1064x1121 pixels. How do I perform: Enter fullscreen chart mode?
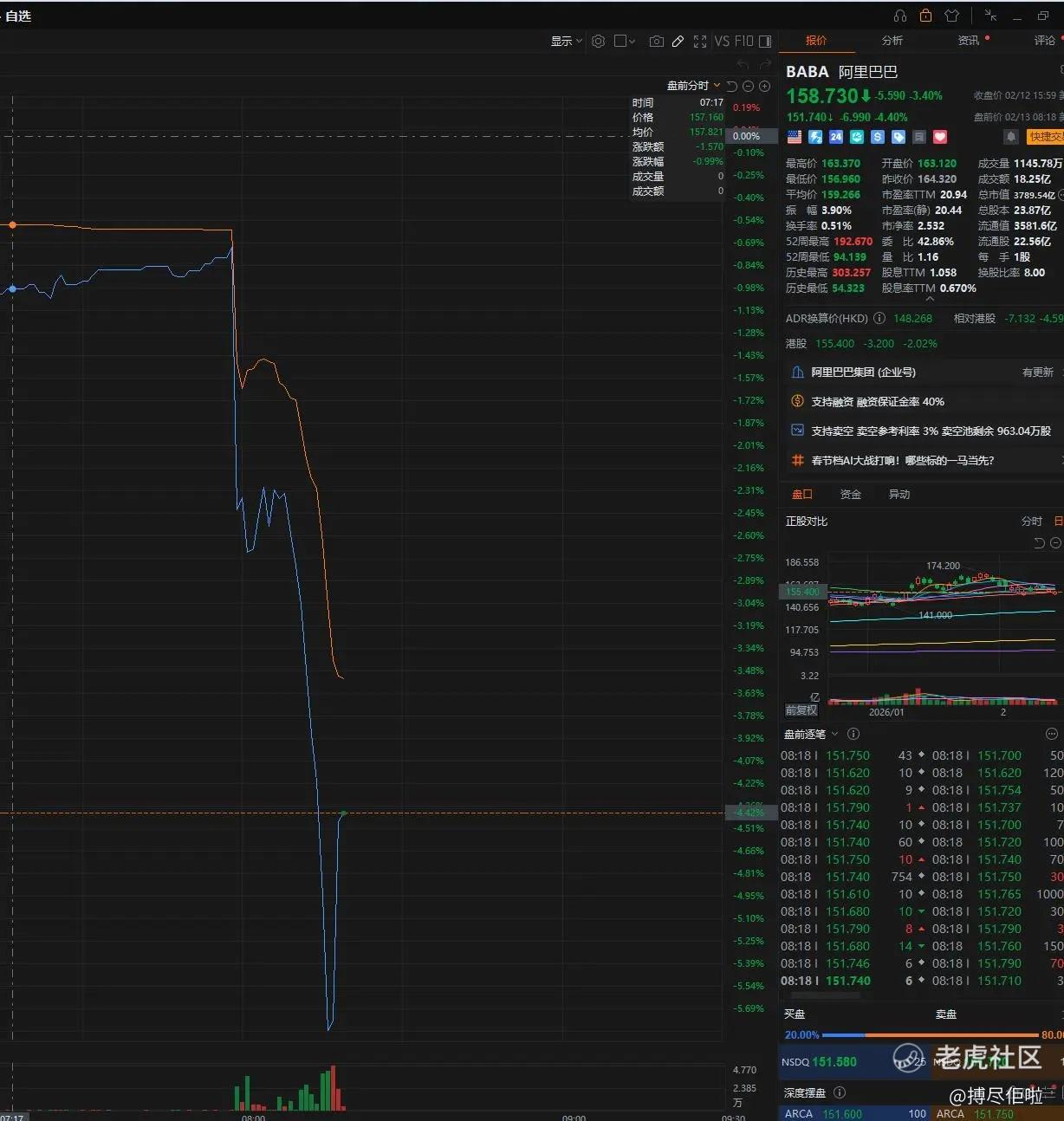pyautogui.click(x=699, y=41)
